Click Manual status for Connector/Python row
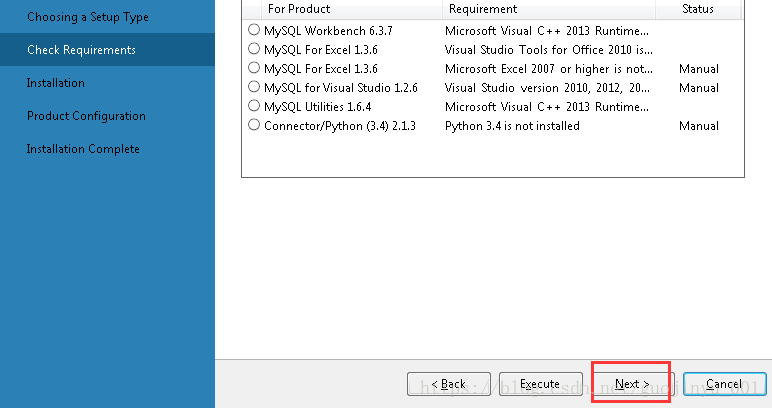Viewport: 772px width, 408px height. tap(698, 126)
